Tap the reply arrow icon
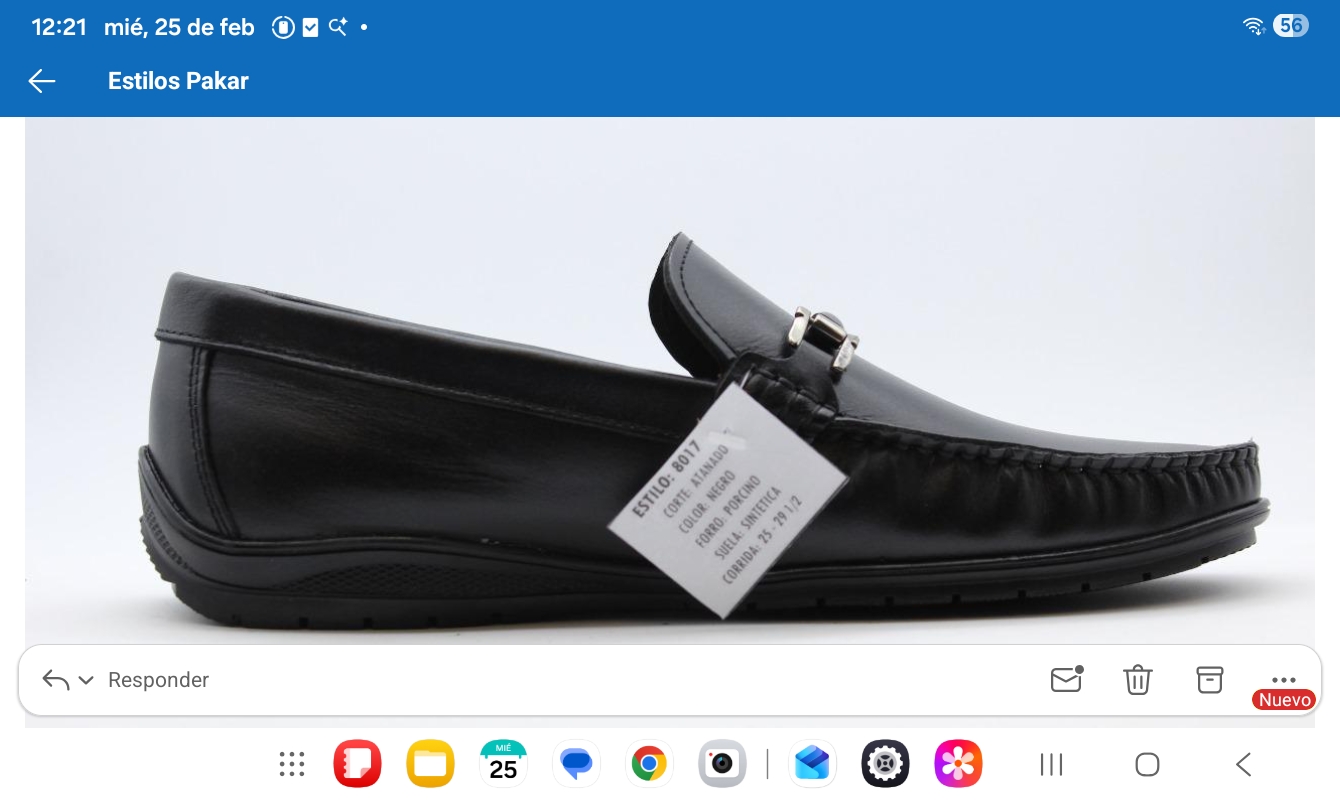 pyautogui.click(x=56, y=680)
